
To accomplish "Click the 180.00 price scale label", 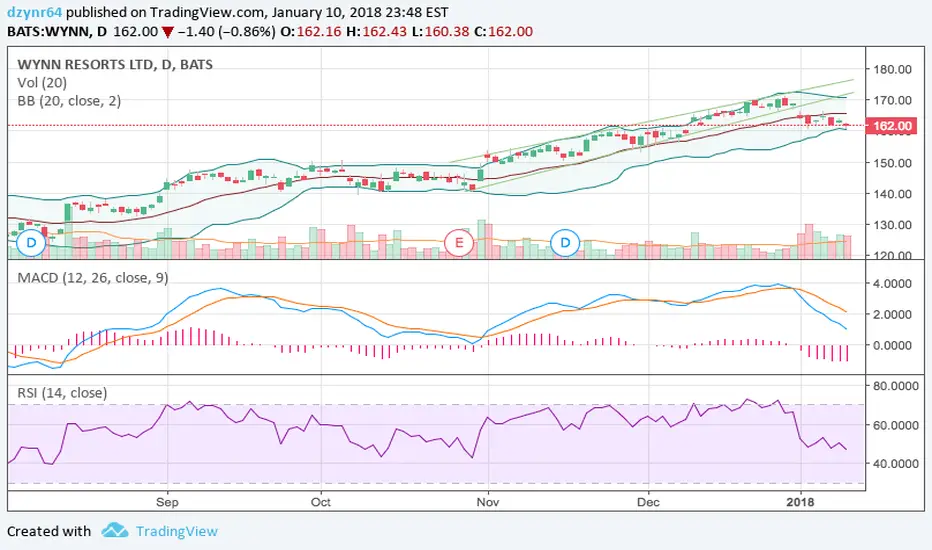I will pyautogui.click(x=893, y=69).
